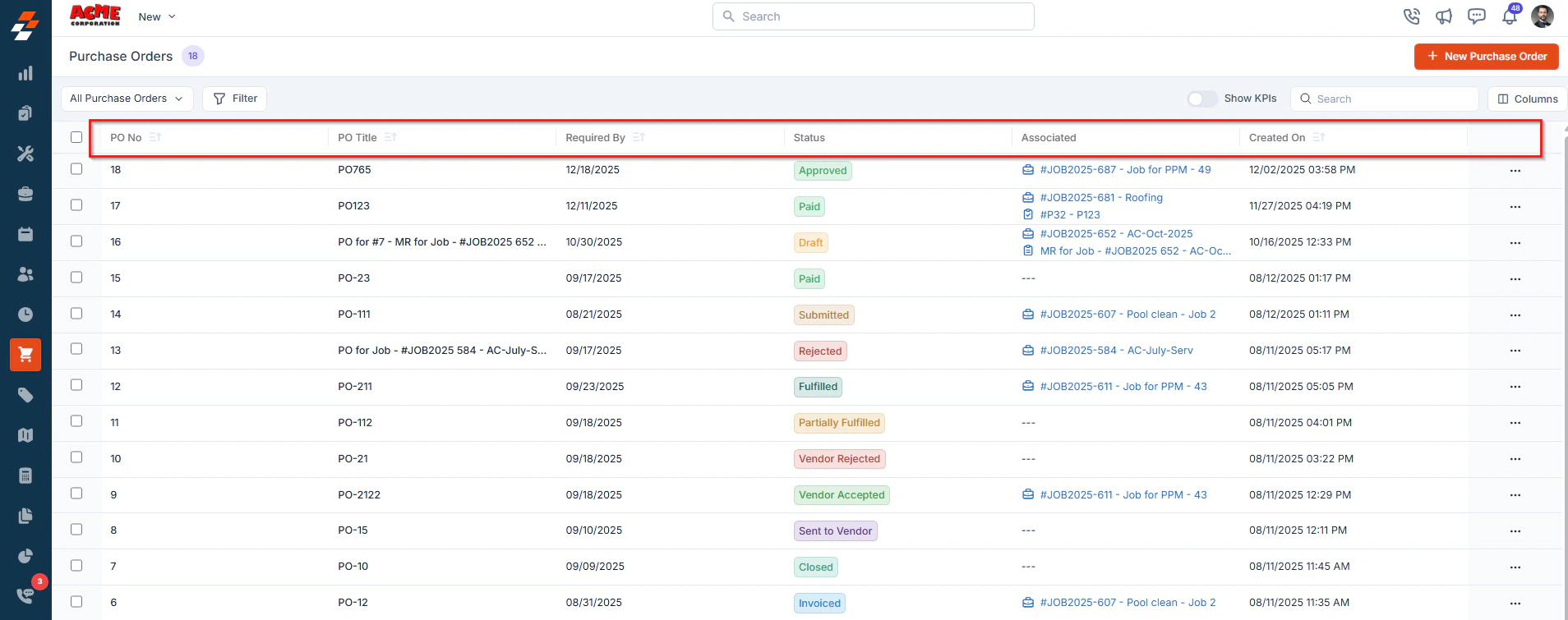Screen dimensions: 1568x620
Task: Open the price tag icon in sidebar
Action: point(25,395)
